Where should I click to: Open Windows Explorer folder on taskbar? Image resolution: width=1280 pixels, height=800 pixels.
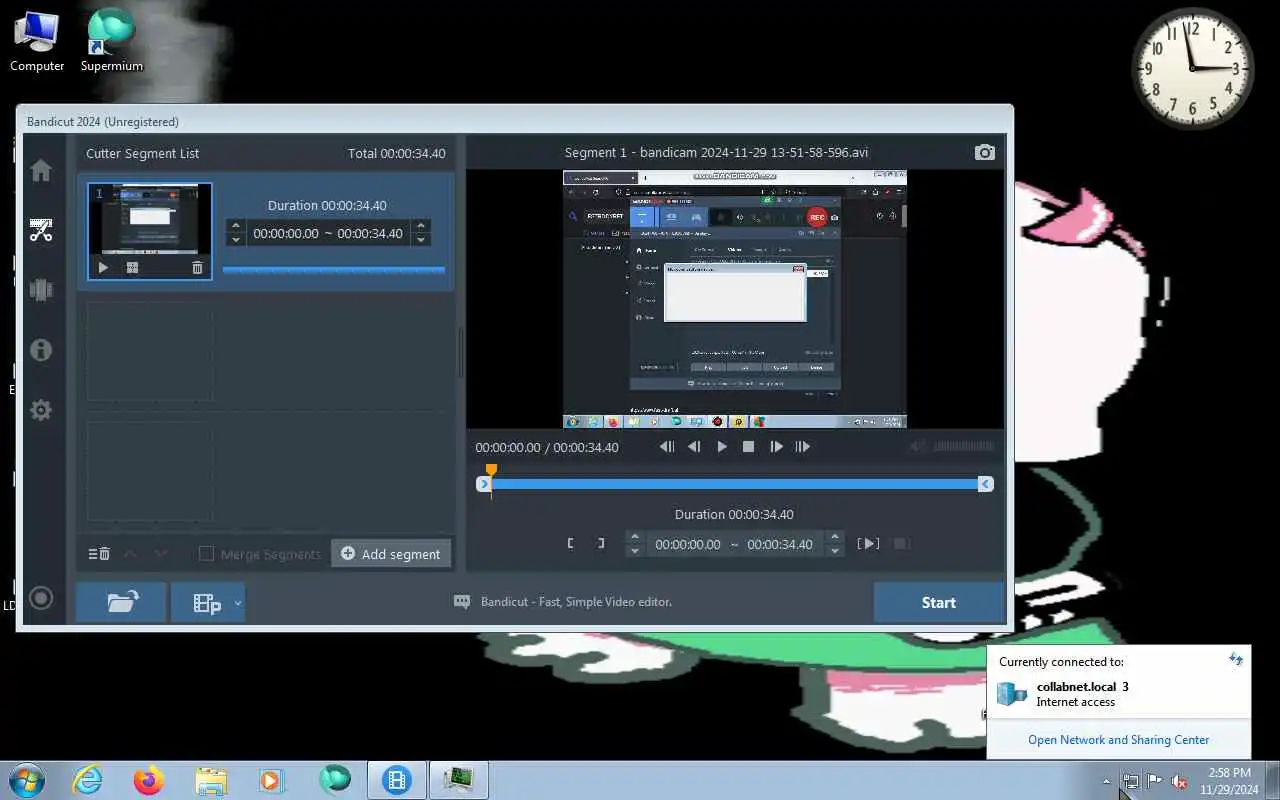[x=211, y=780]
